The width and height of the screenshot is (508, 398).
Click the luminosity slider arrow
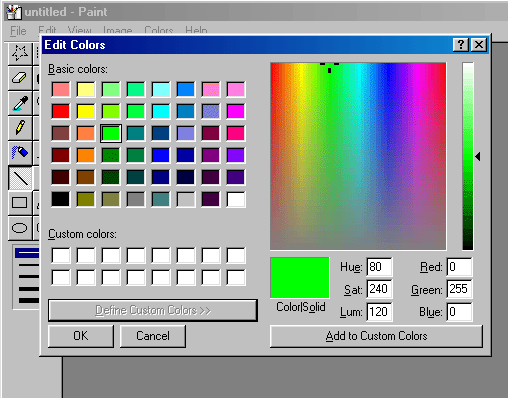478,156
